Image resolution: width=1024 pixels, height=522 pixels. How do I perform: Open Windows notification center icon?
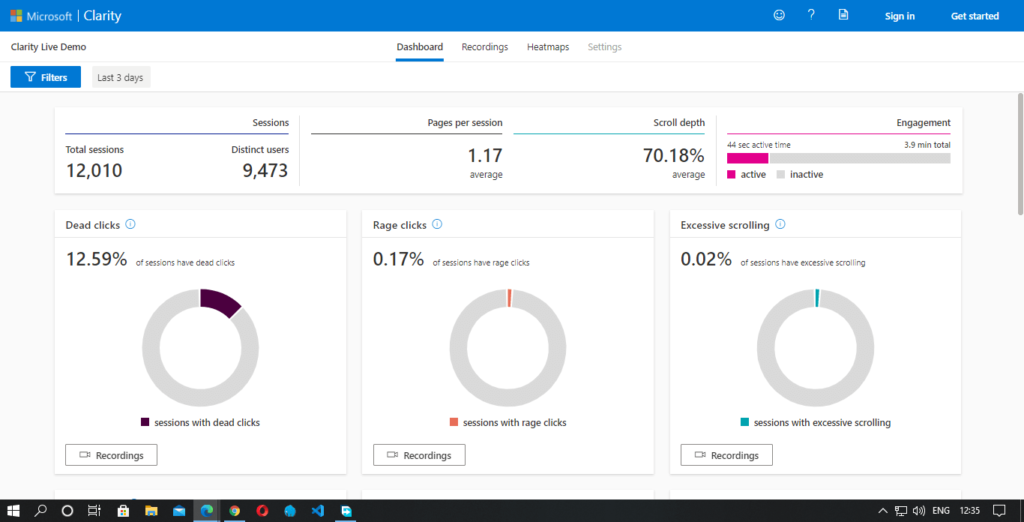[x=999, y=511]
